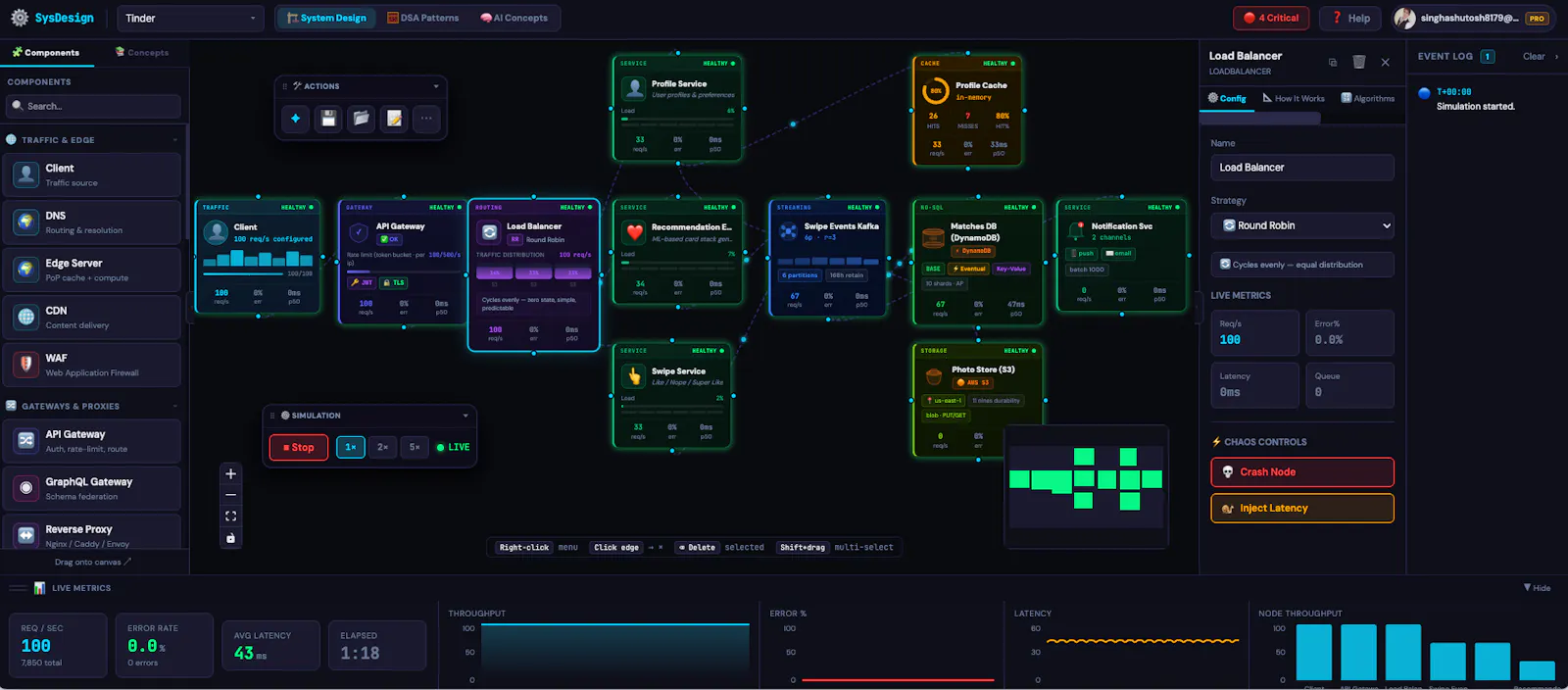Click the GraphQL Gateway icon in sidebar
Viewport: 1568px width, 690px height.
point(26,488)
